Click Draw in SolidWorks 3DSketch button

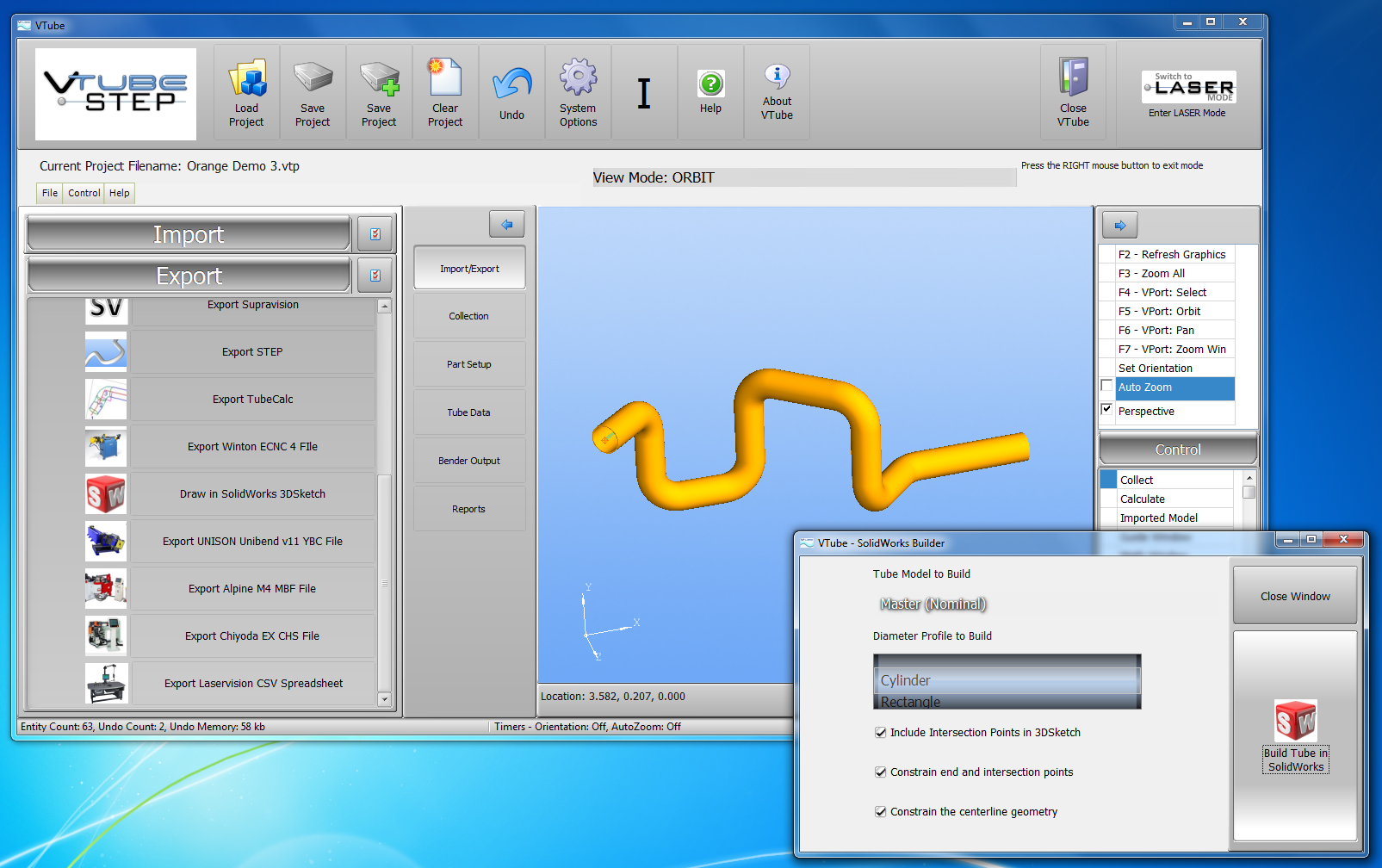click(252, 493)
